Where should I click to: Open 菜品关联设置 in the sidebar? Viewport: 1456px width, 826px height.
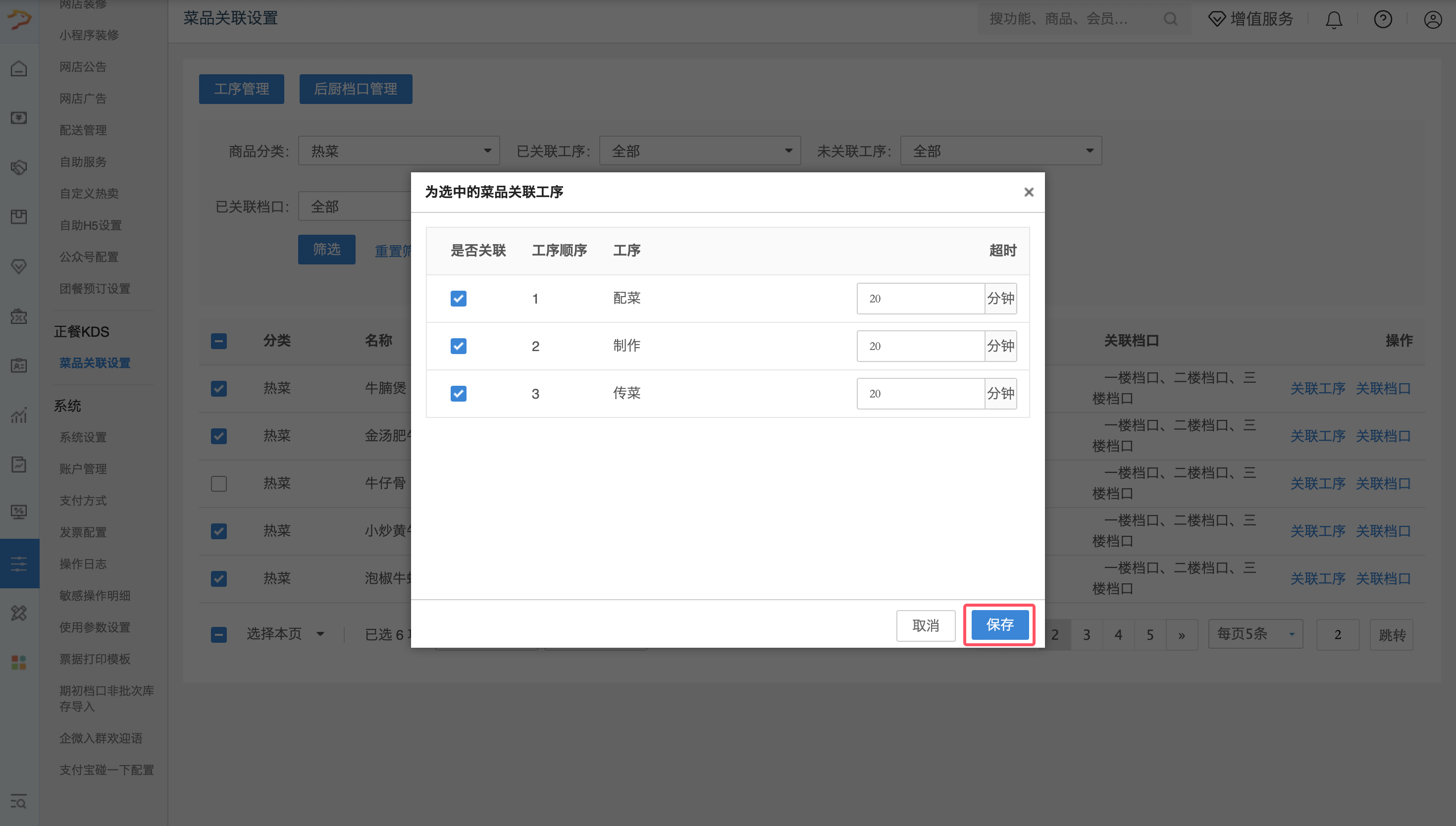[x=95, y=363]
